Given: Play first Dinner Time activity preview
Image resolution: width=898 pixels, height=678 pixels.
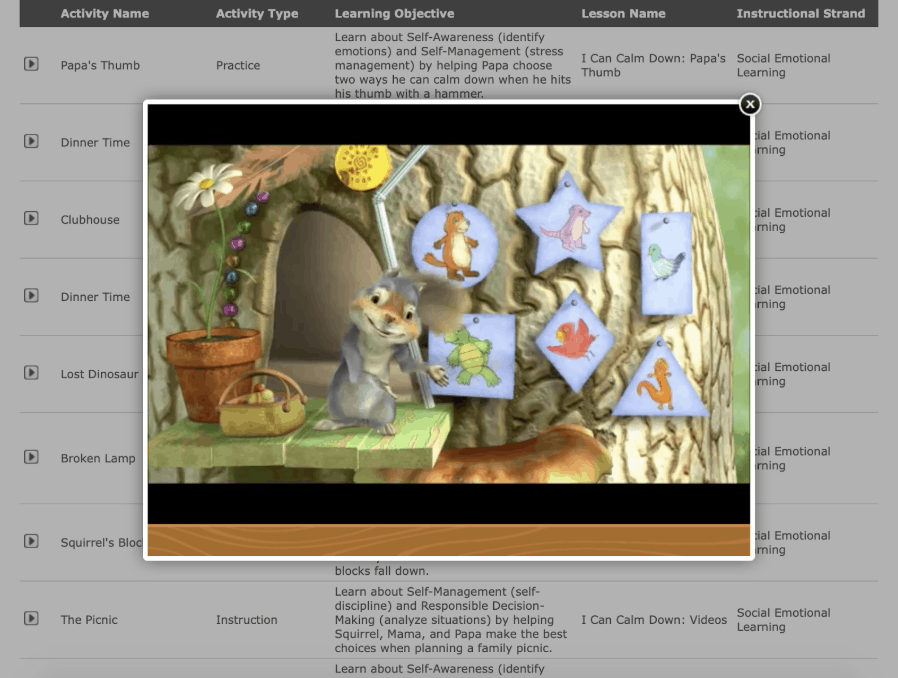Looking at the screenshot, I should coord(31,141).
